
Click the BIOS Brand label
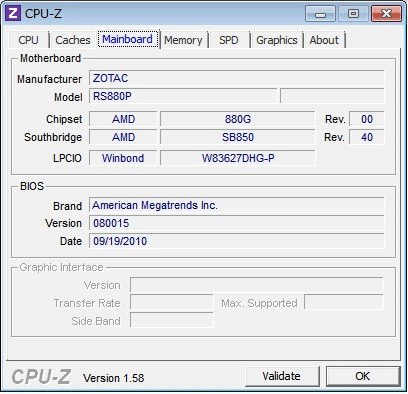68,206
